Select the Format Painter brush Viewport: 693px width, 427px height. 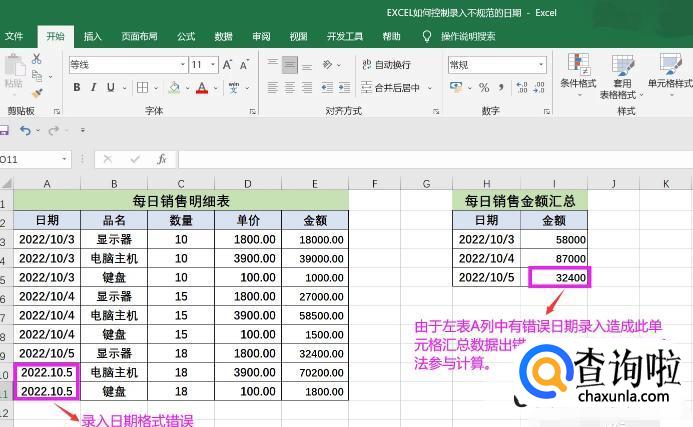[37, 93]
